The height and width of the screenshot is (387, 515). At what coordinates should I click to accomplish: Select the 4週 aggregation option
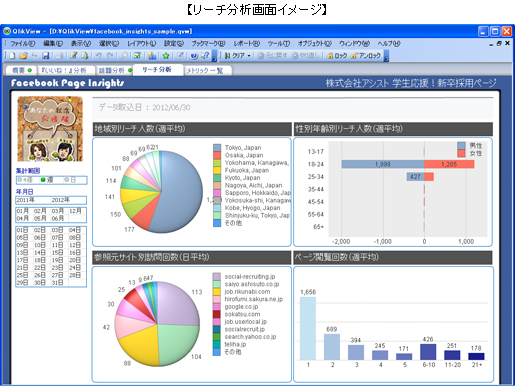click(x=25, y=180)
